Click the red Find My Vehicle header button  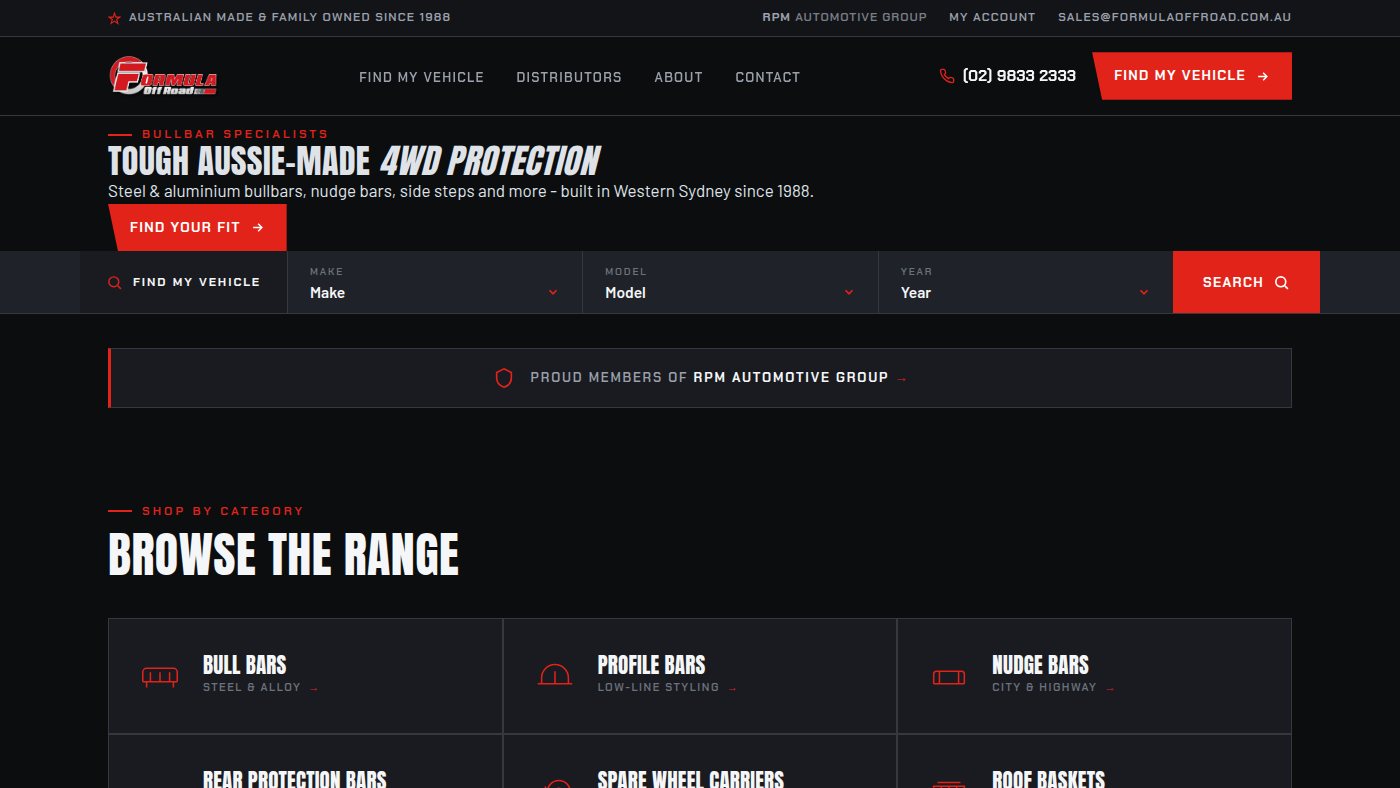click(x=1192, y=76)
